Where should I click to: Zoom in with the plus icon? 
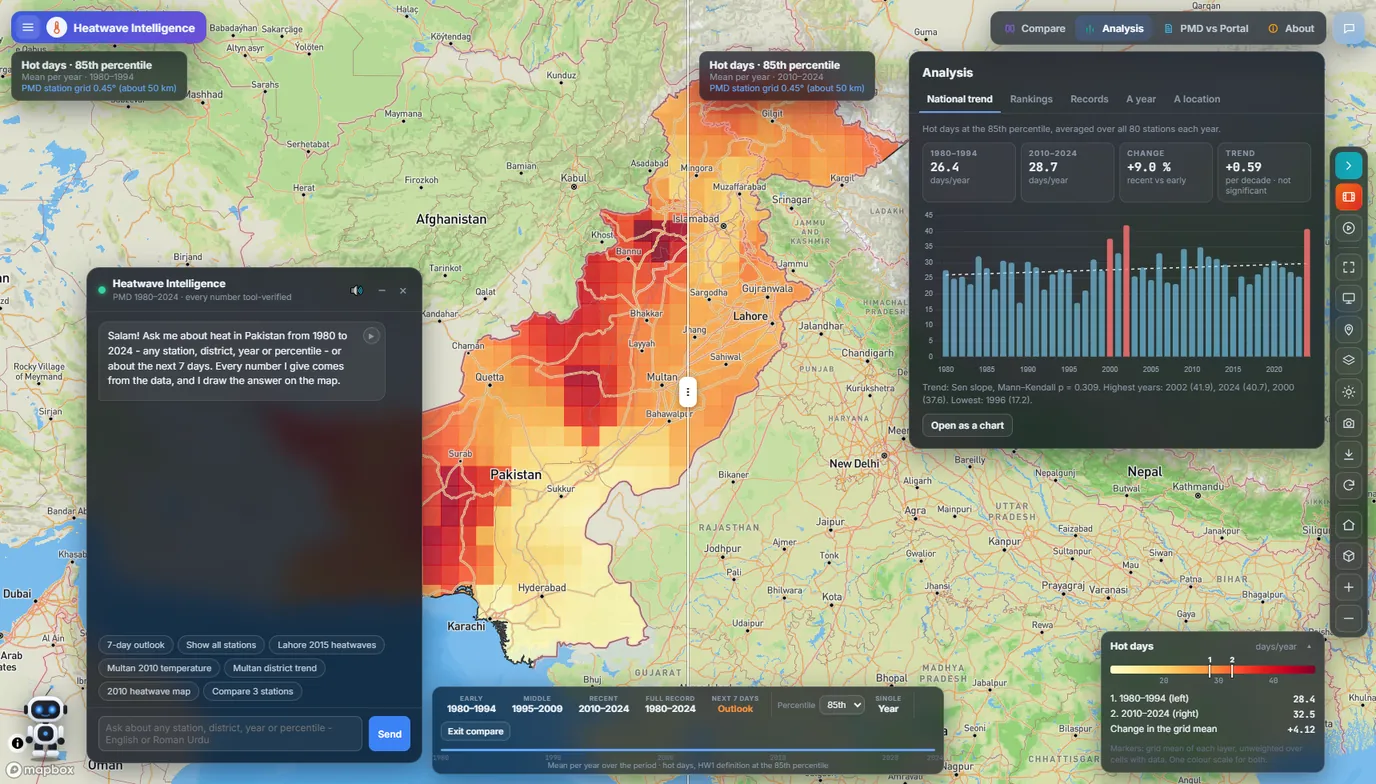1348,587
